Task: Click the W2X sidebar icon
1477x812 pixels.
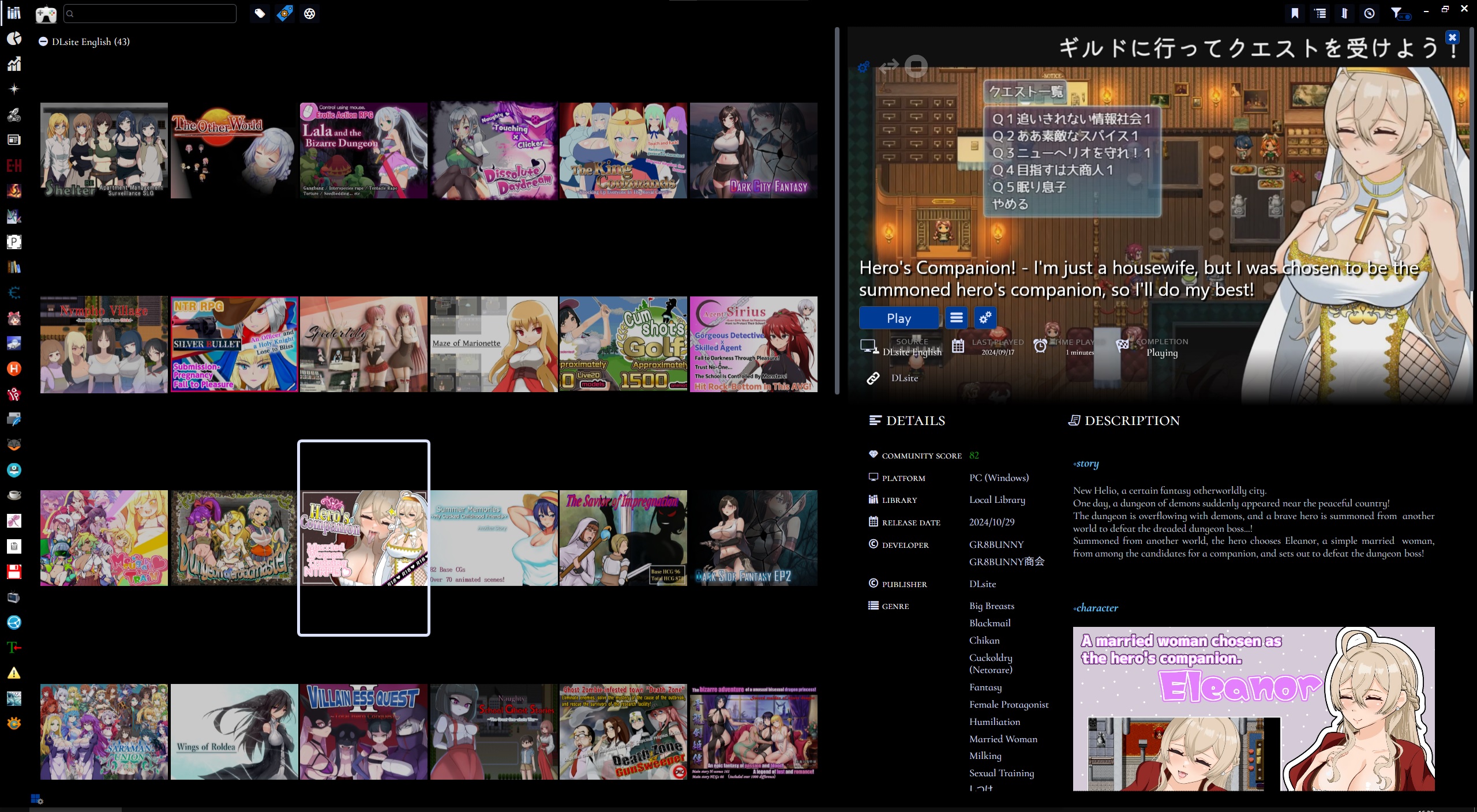Action: (x=14, y=698)
